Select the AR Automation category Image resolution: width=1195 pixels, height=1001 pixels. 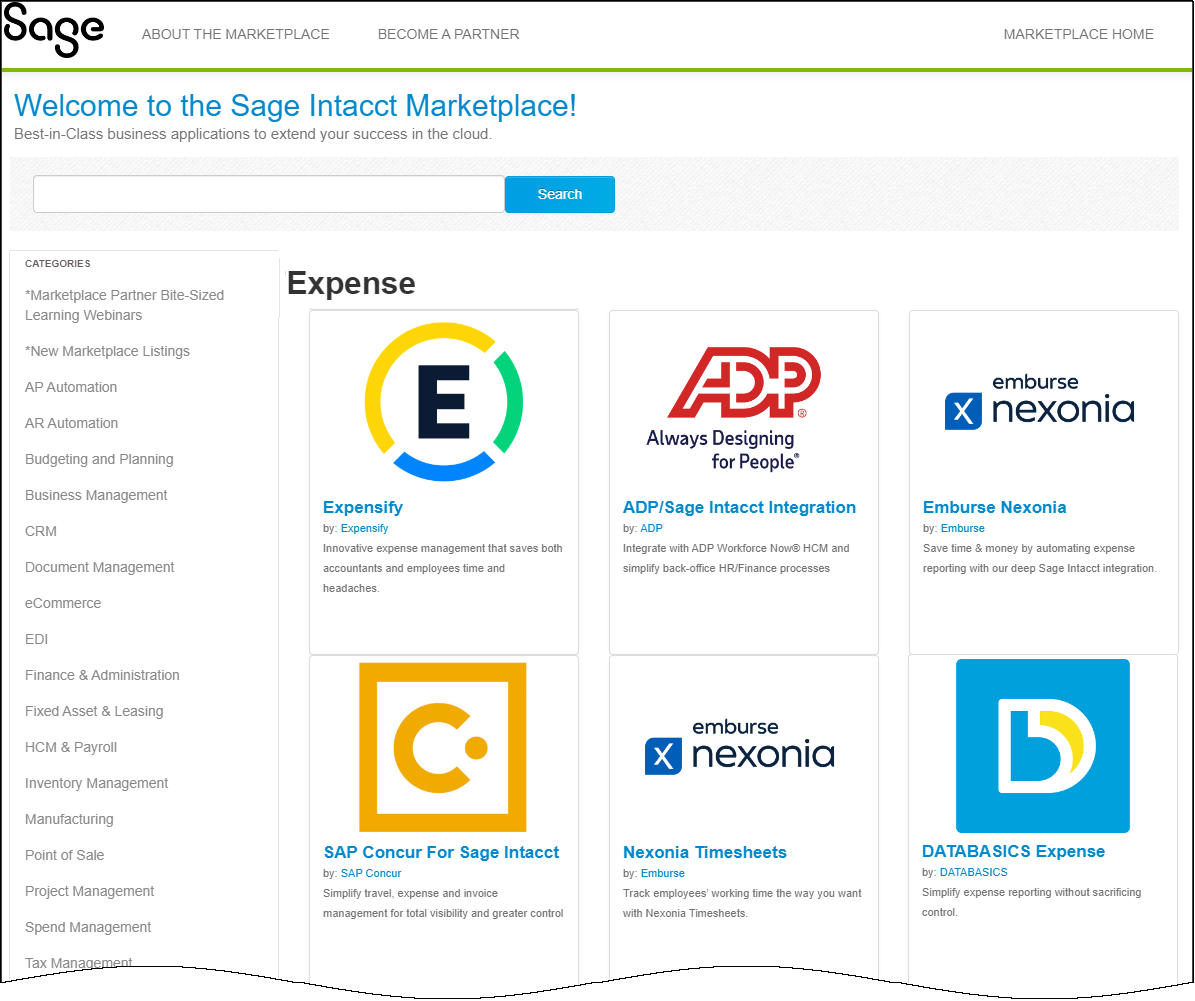(x=72, y=423)
